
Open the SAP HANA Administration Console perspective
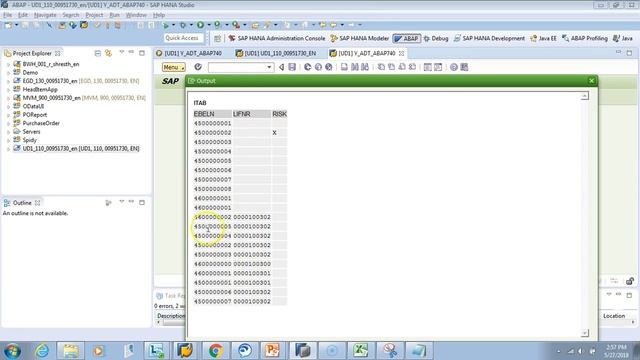click(x=277, y=38)
